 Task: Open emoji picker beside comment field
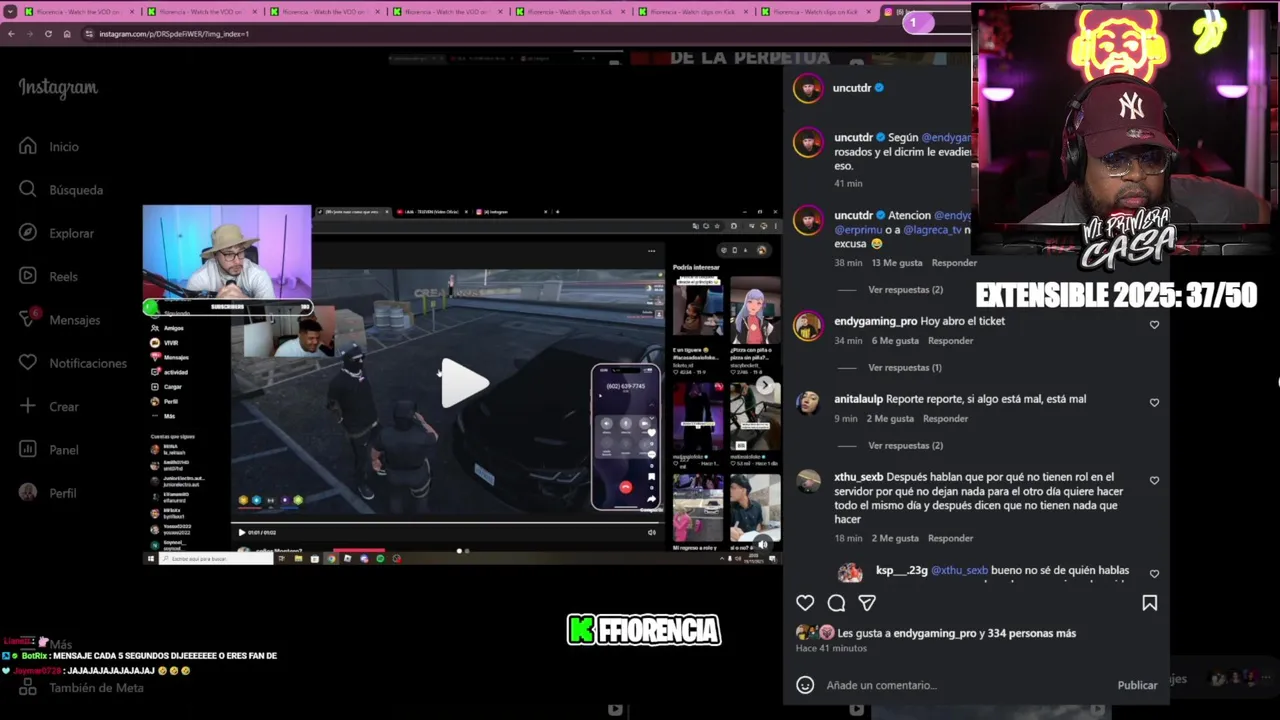point(805,685)
